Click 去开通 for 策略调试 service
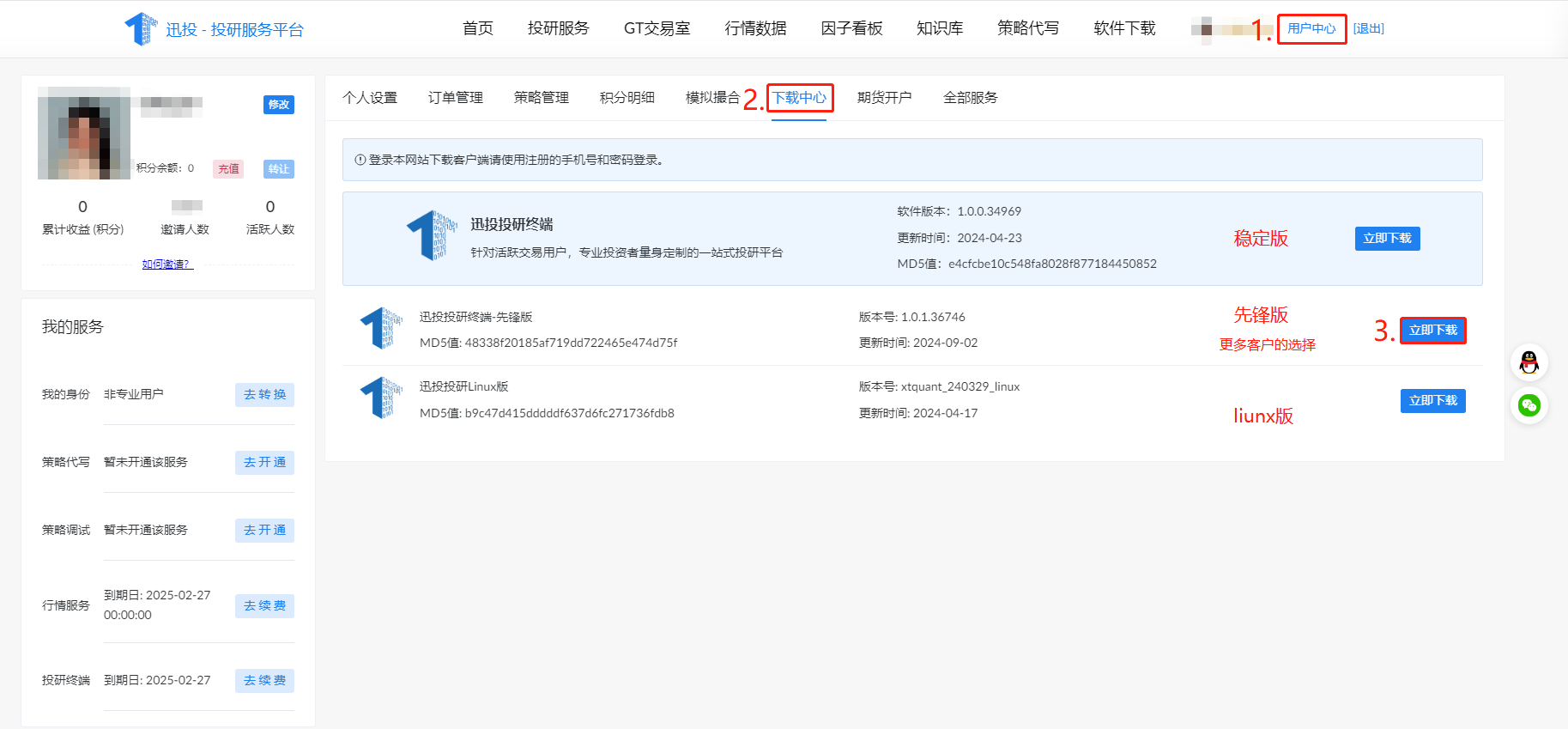 (264, 531)
